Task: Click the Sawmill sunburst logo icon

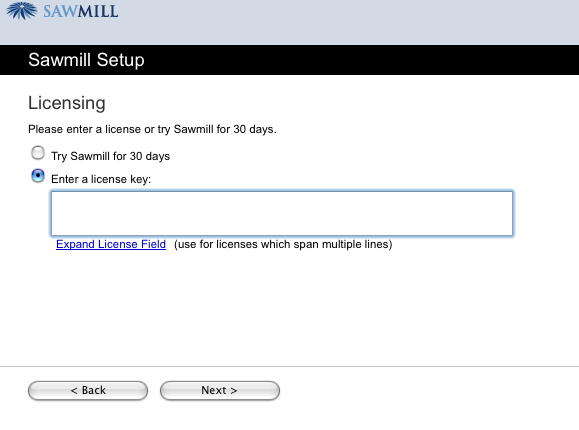Action: (22, 10)
